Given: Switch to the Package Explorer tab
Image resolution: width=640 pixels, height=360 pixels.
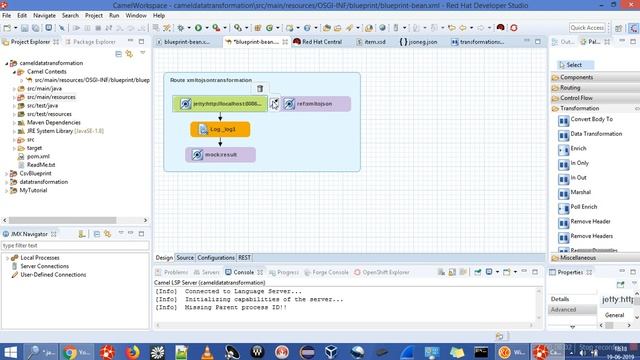Looking at the screenshot, I should click(x=90, y=42).
